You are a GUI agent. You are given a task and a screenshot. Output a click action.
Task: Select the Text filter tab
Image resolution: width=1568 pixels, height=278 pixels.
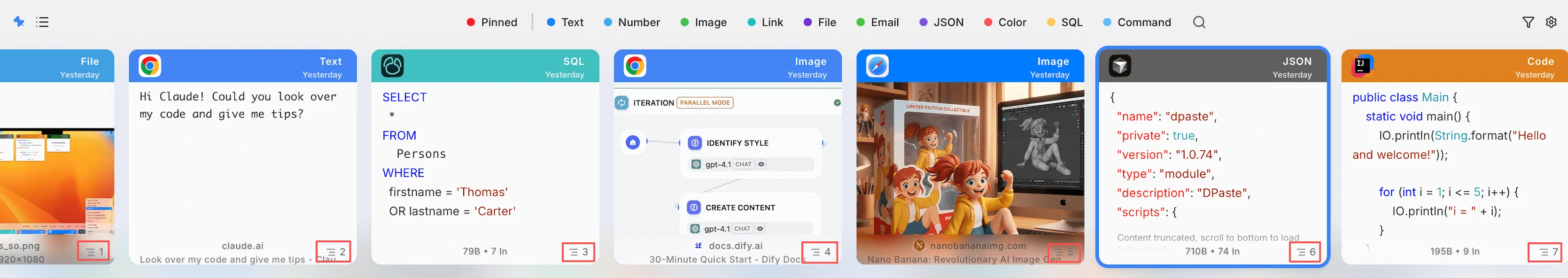(x=565, y=23)
